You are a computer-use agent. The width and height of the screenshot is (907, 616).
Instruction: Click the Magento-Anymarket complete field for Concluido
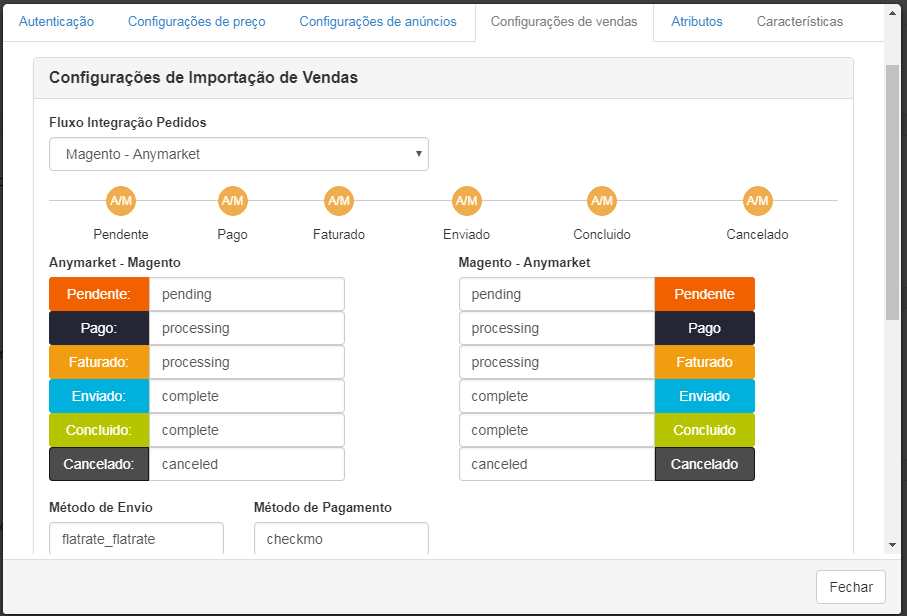pyautogui.click(x=557, y=430)
